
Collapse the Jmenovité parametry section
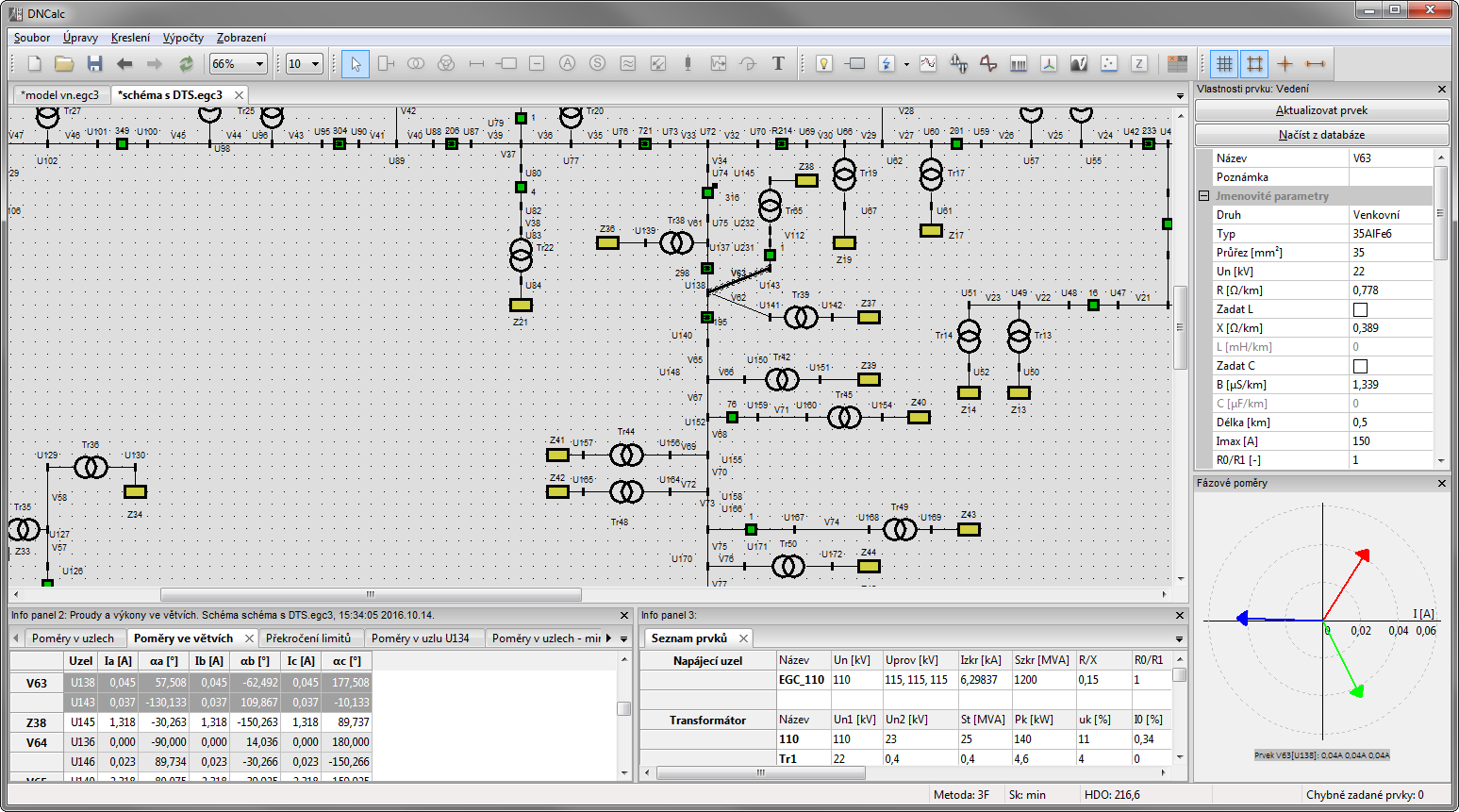tap(1203, 196)
